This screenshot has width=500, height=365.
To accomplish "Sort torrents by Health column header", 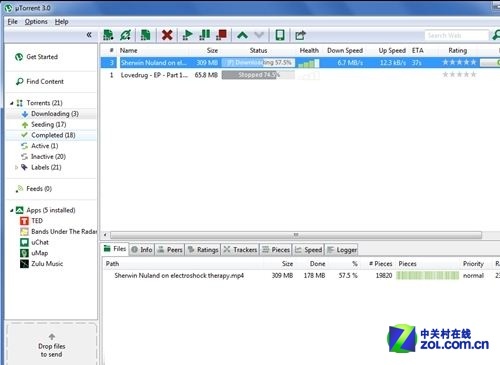I will (x=309, y=51).
